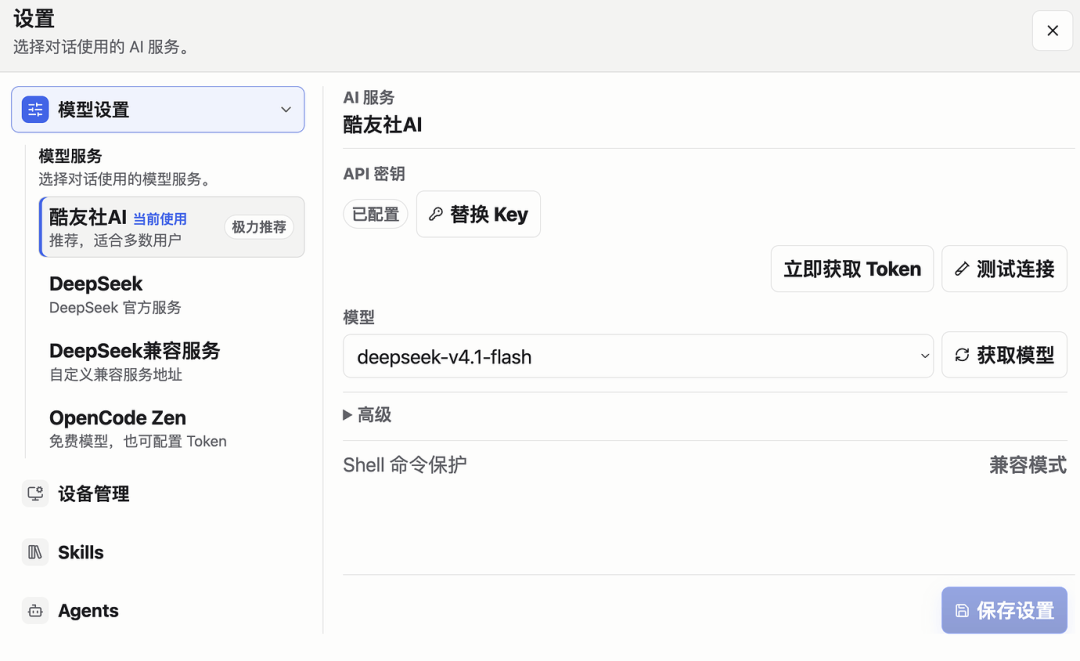The height and width of the screenshot is (661, 1080).
Task: Select OpenCode Zen service
Action: [x=172, y=428]
